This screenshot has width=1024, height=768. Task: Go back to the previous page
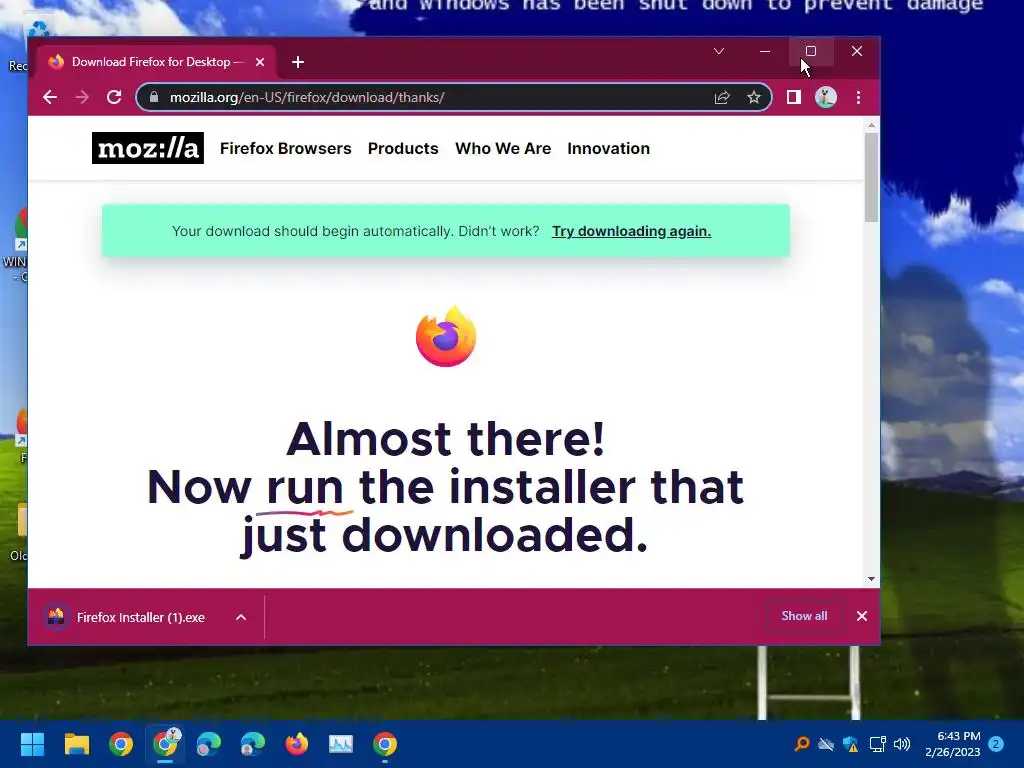(50, 97)
